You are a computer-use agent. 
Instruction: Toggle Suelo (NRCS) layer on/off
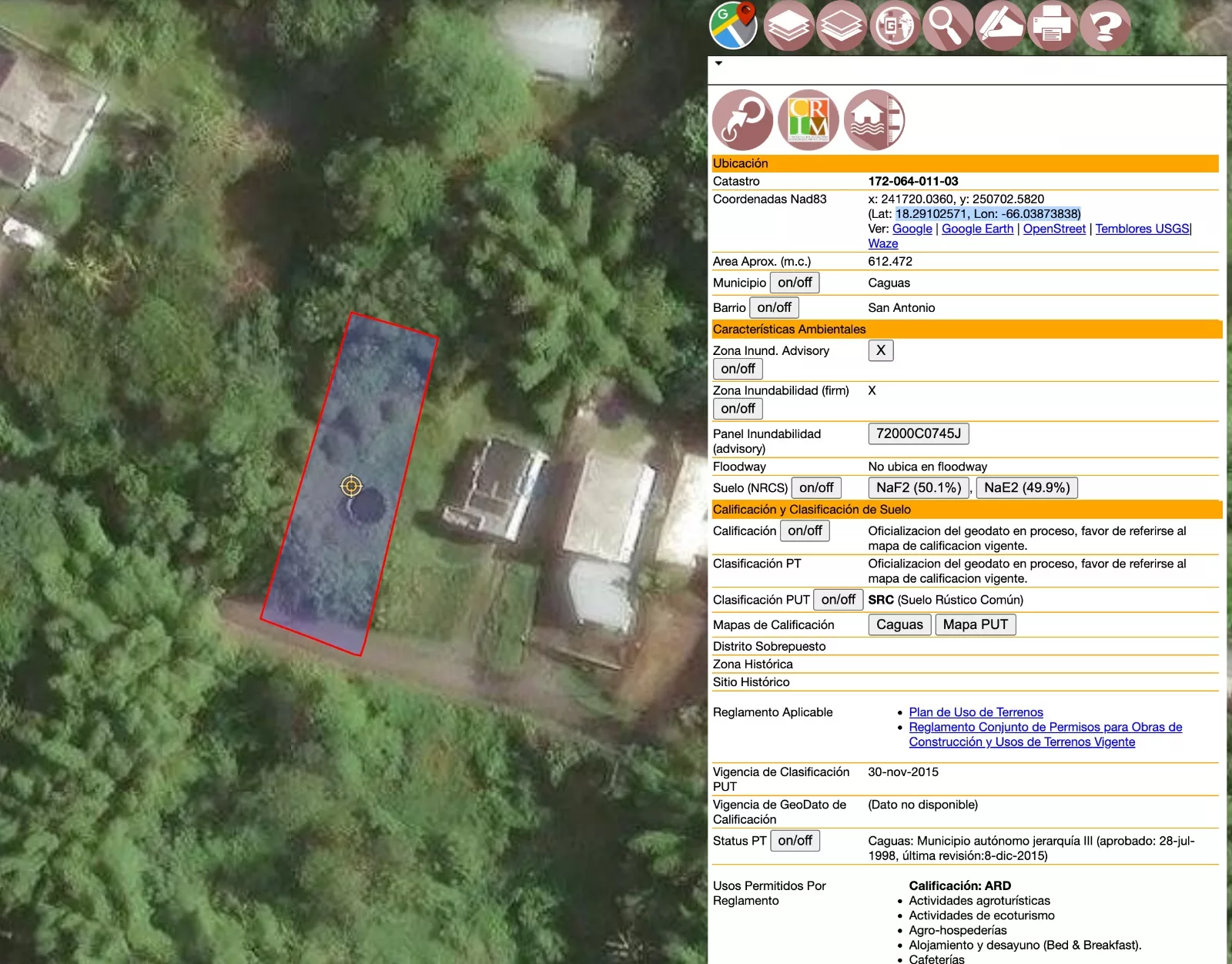[x=816, y=487]
